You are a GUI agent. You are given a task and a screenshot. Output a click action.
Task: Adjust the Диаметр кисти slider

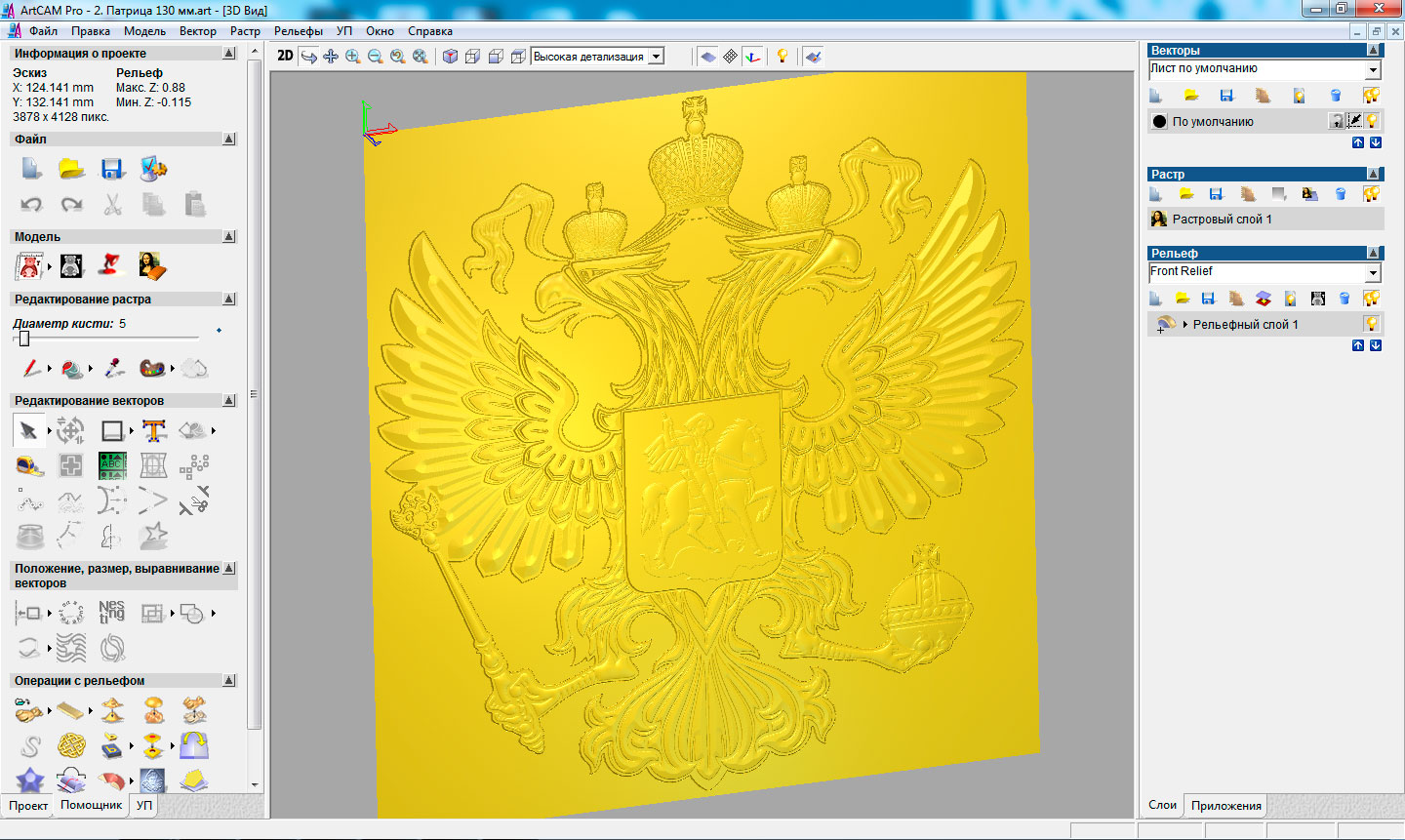[24, 339]
